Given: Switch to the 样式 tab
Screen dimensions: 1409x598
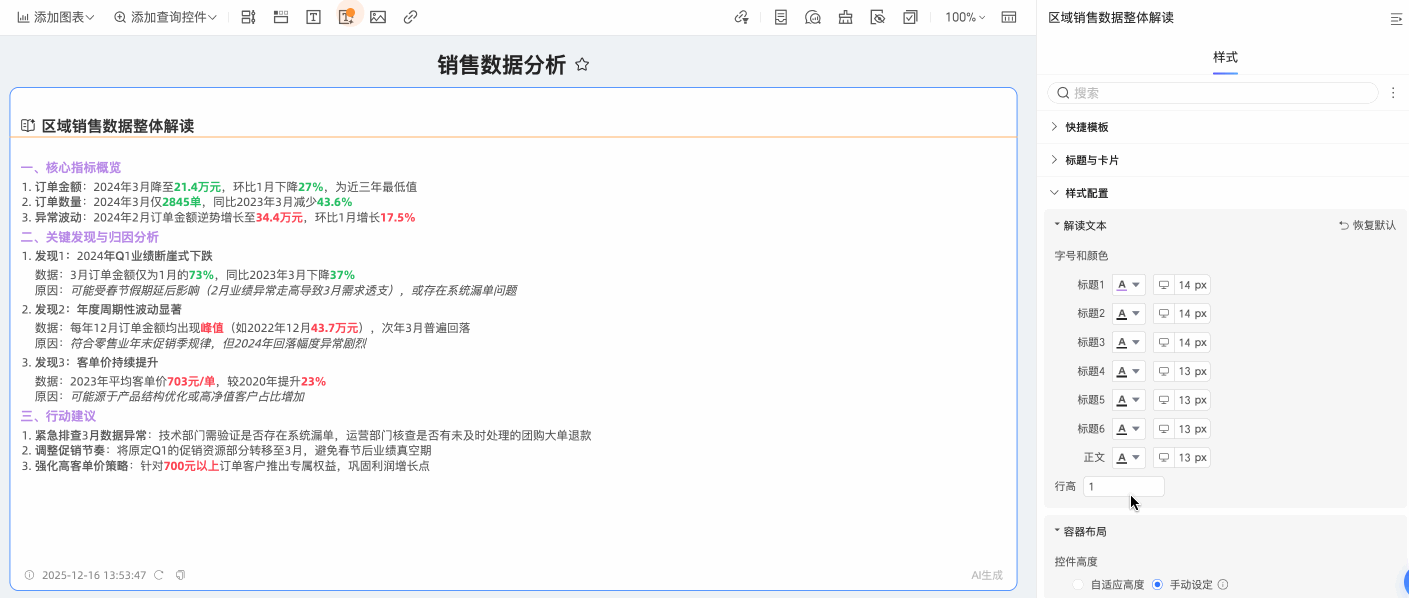Looking at the screenshot, I should (1225, 57).
